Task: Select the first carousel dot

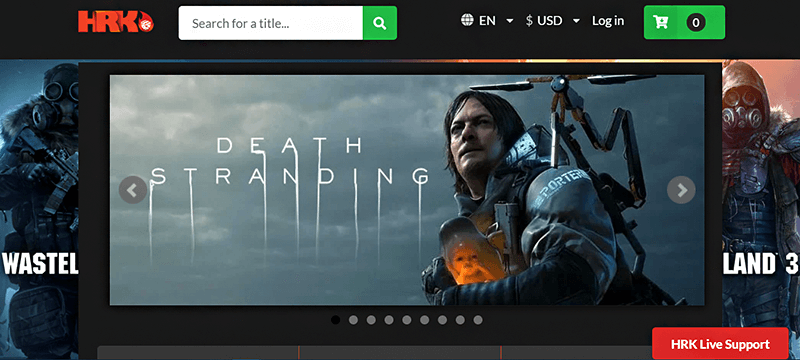Action: pyautogui.click(x=335, y=320)
